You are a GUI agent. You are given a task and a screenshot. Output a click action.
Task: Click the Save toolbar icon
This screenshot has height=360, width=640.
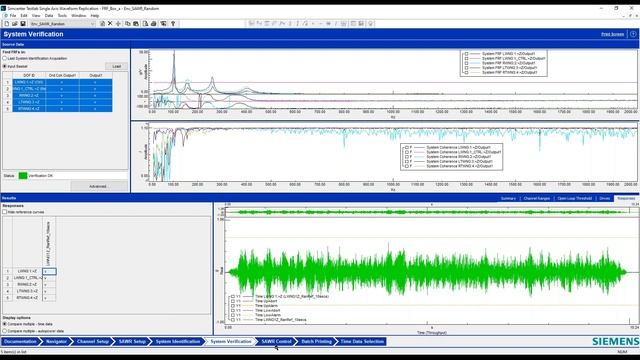pyautogui.click(x=23, y=24)
